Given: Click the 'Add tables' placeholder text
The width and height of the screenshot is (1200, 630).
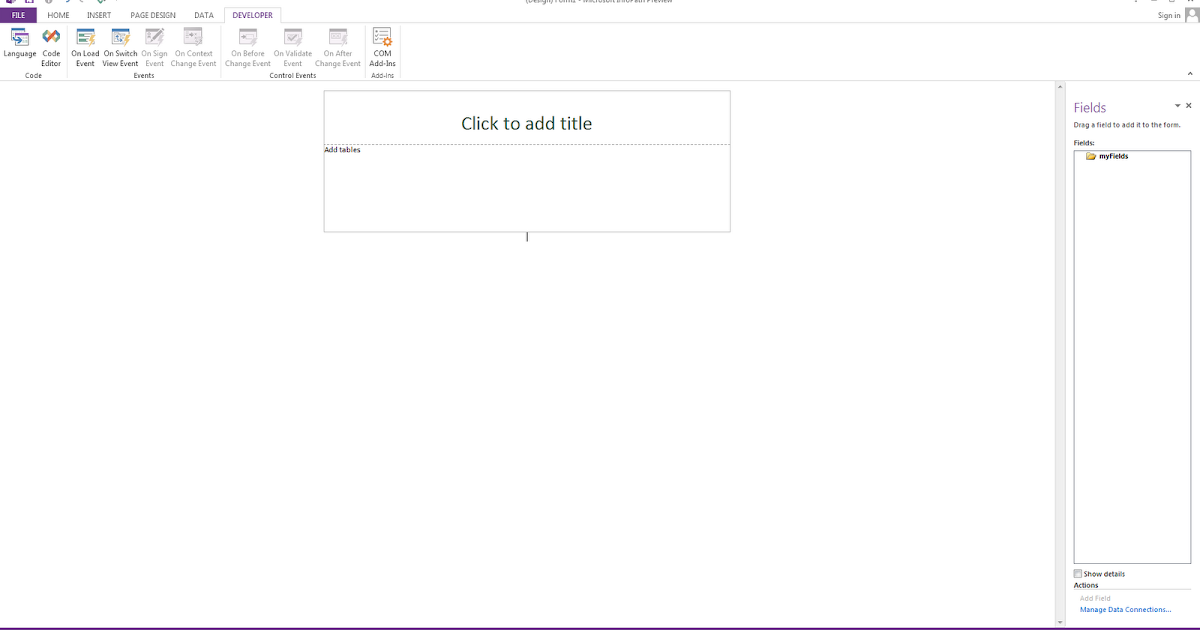Looking at the screenshot, I should 342,150.
